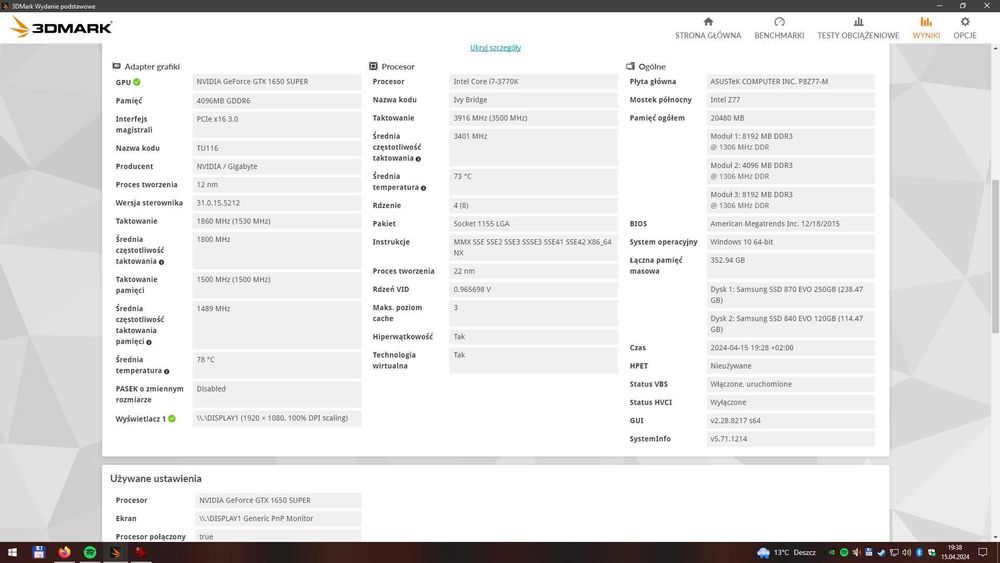The width and height of the screenshot is (1000, 563).
Task: Select the 73 °C CPU temperature value
Action: tap(534, 182)
